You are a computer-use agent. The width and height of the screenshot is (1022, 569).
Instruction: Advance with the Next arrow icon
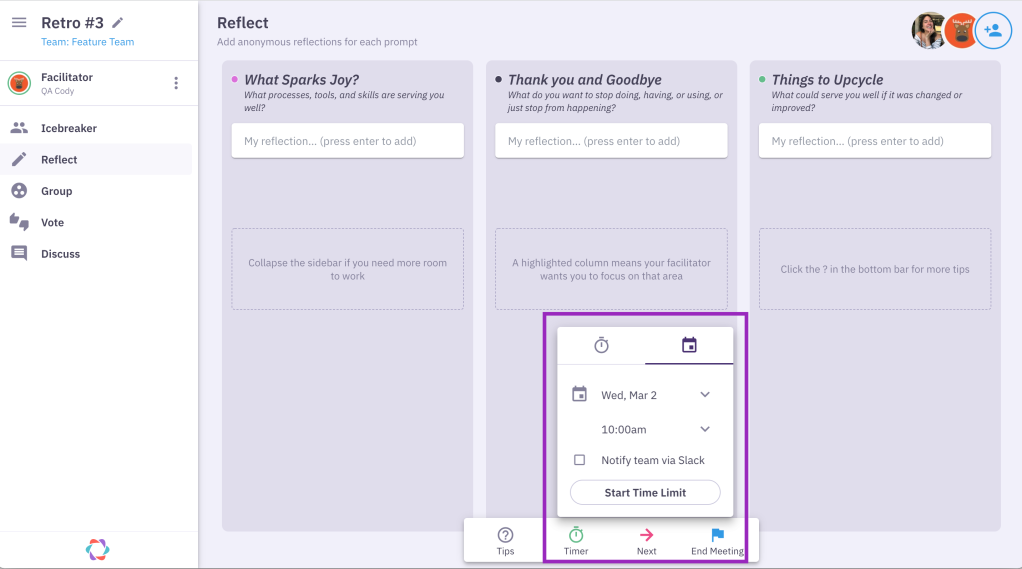click(x=647, y=535)
